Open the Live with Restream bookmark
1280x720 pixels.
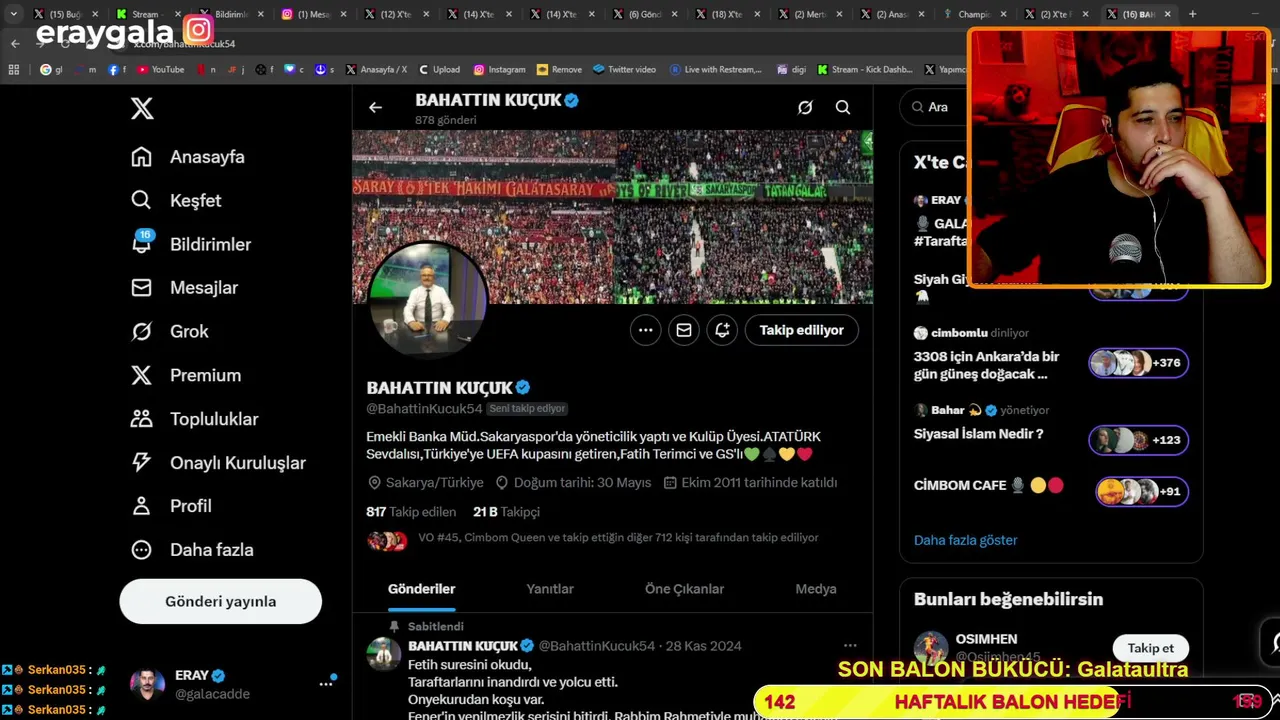coord(716,69)
